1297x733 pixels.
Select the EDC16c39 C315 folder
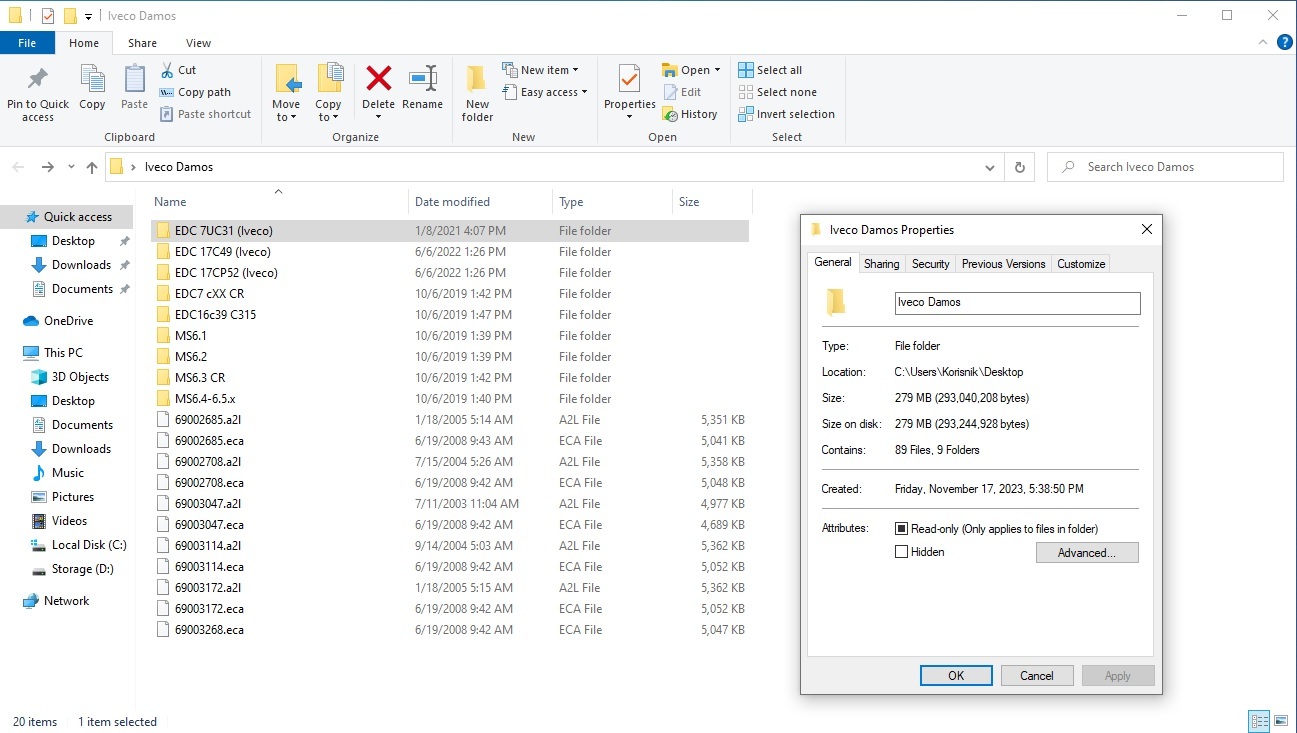coord(449,315)
